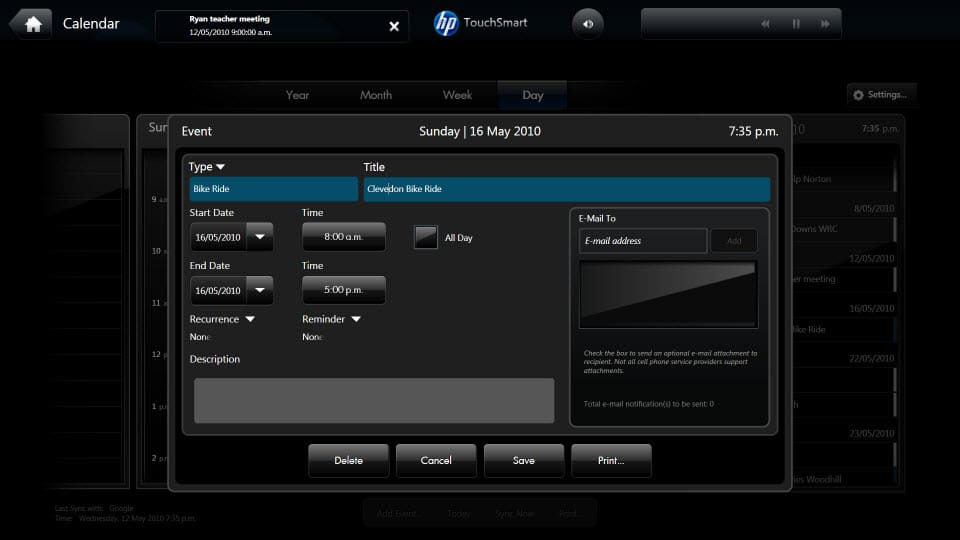
Task: Open Settings via the gear icon
Action: [x=858, y=95]
